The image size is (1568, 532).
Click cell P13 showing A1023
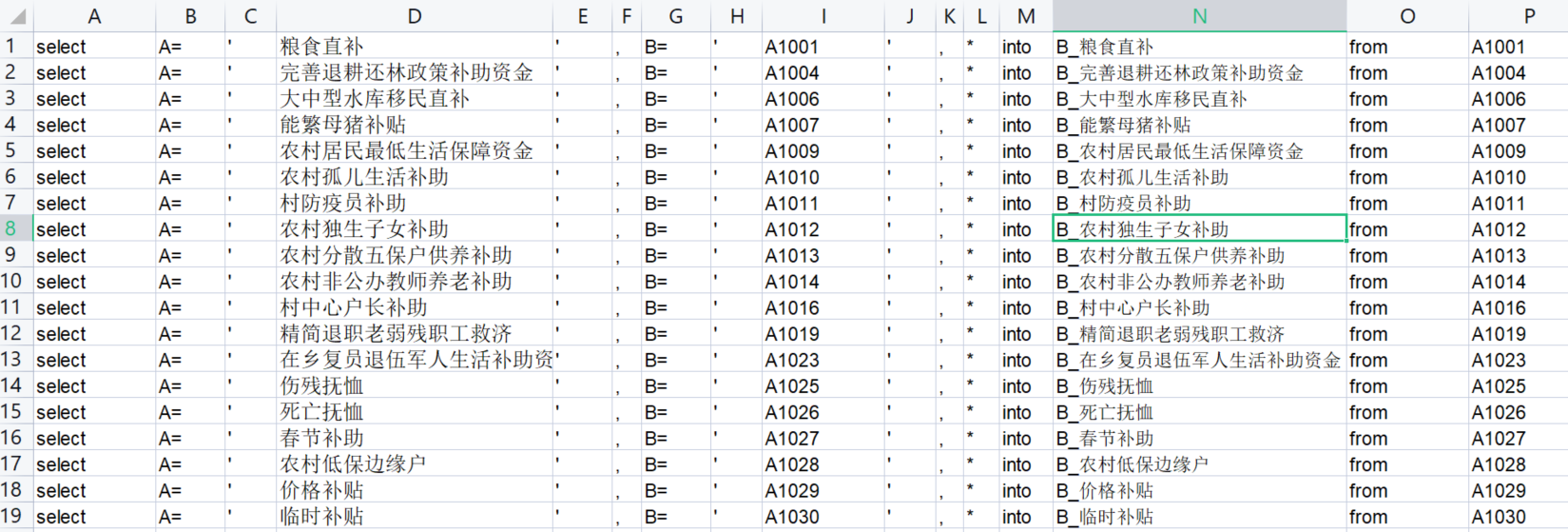point(1520,360)
